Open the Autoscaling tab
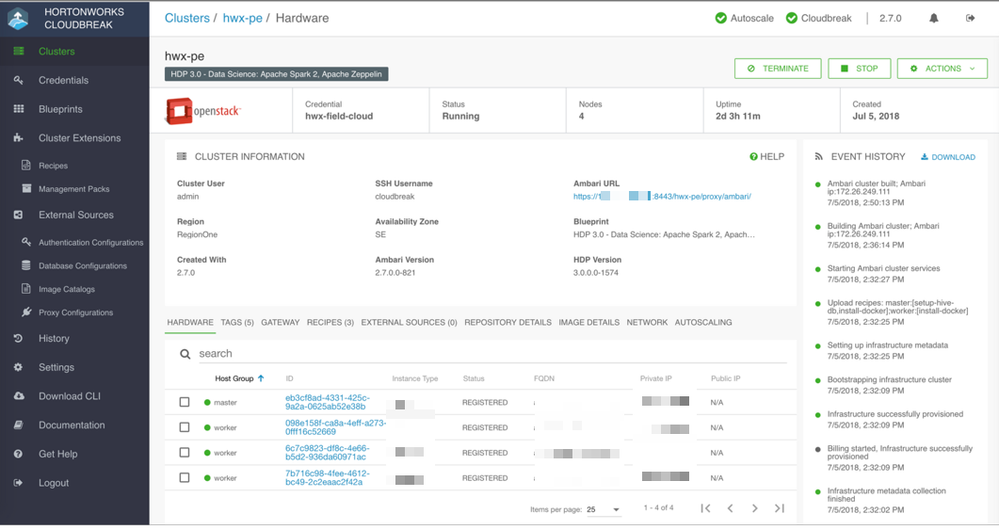Image resolution: width=999 pixels, height=528 pixels. point(703,323)
